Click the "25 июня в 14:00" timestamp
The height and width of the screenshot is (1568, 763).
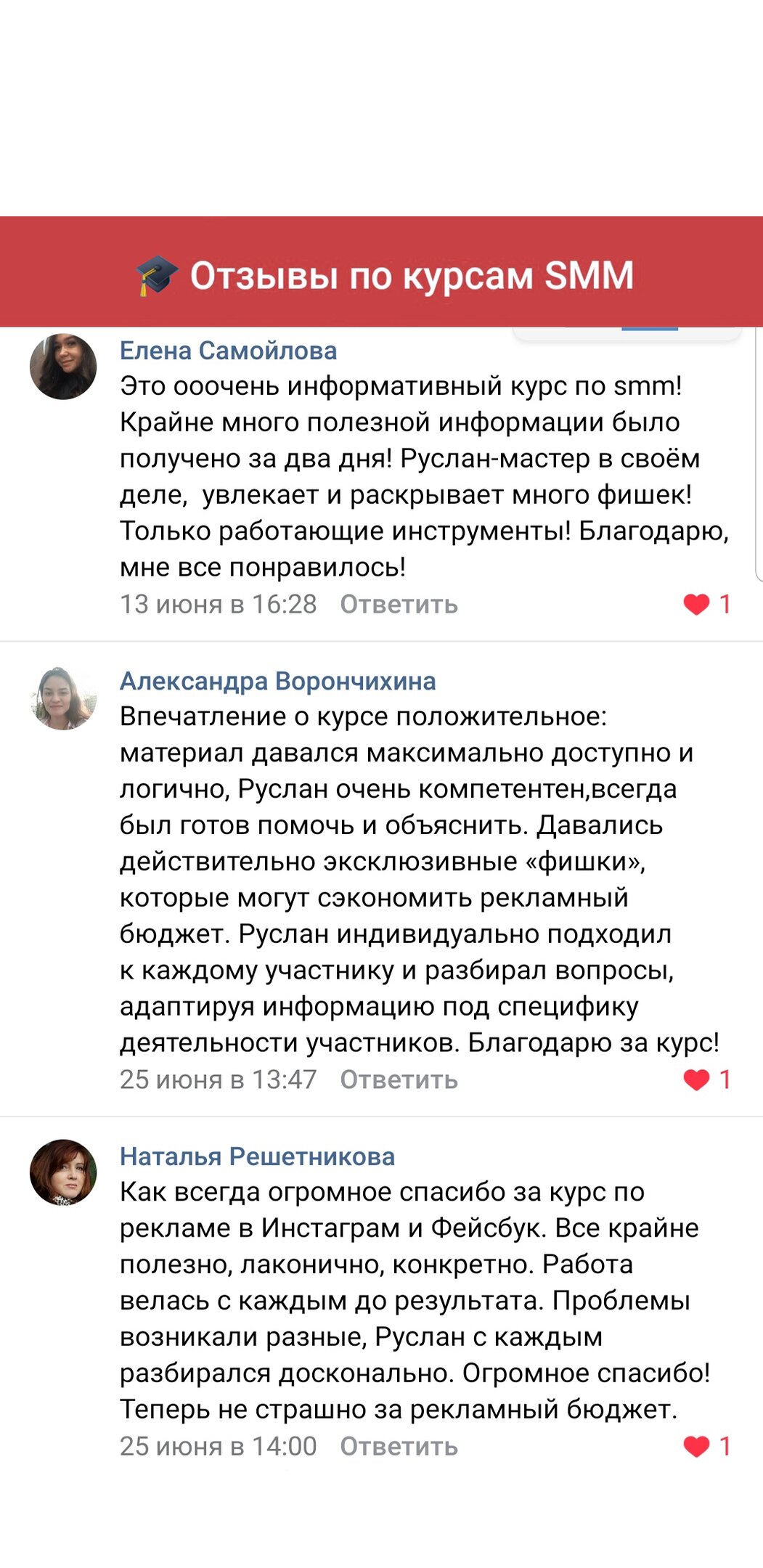click(219, 1446)
